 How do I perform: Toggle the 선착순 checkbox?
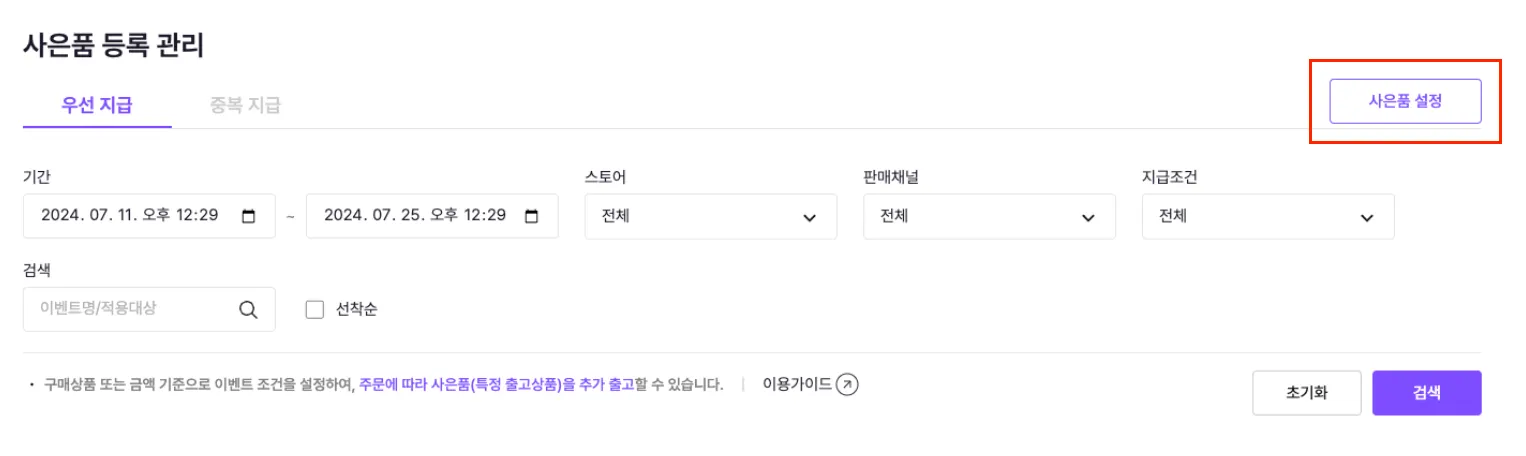tap(315, 310)
